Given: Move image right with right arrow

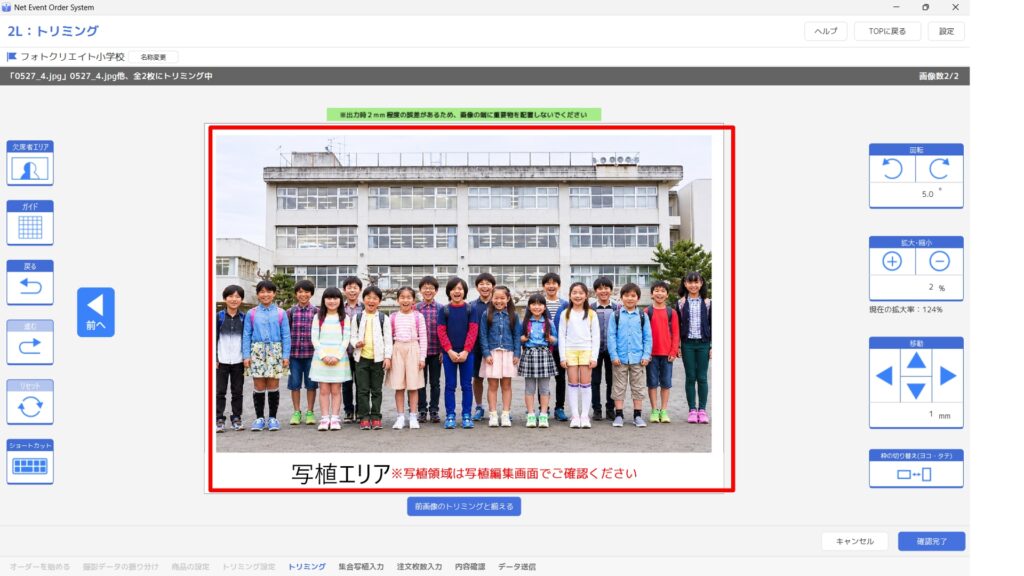Looking at the screenshot, I should coord(948,376).
